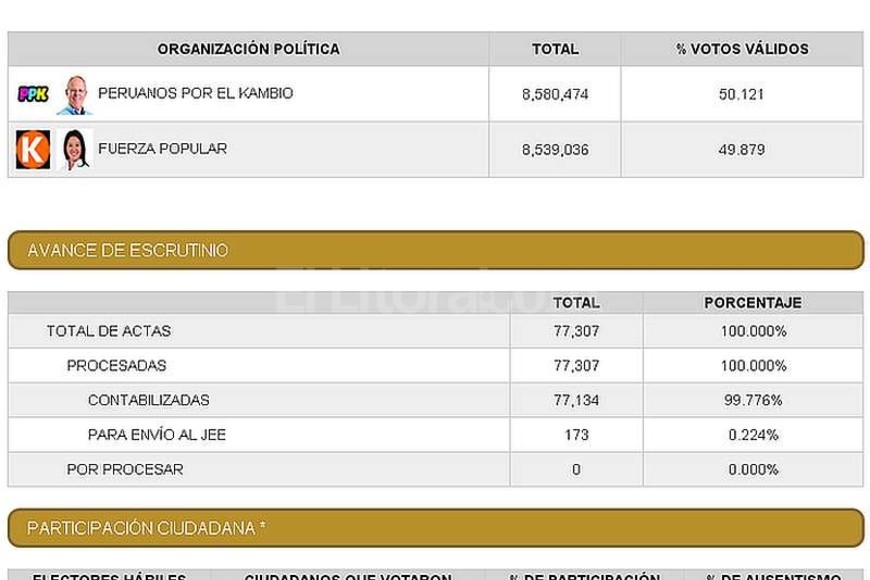
Task: Click the 8,539,036 vote total cell
Action: point(555,150)
